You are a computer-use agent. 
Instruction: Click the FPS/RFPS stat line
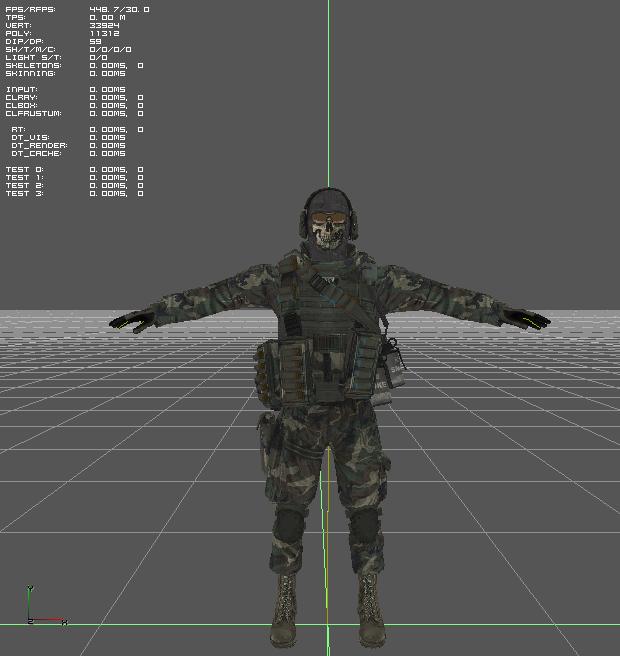coord(77,9)
